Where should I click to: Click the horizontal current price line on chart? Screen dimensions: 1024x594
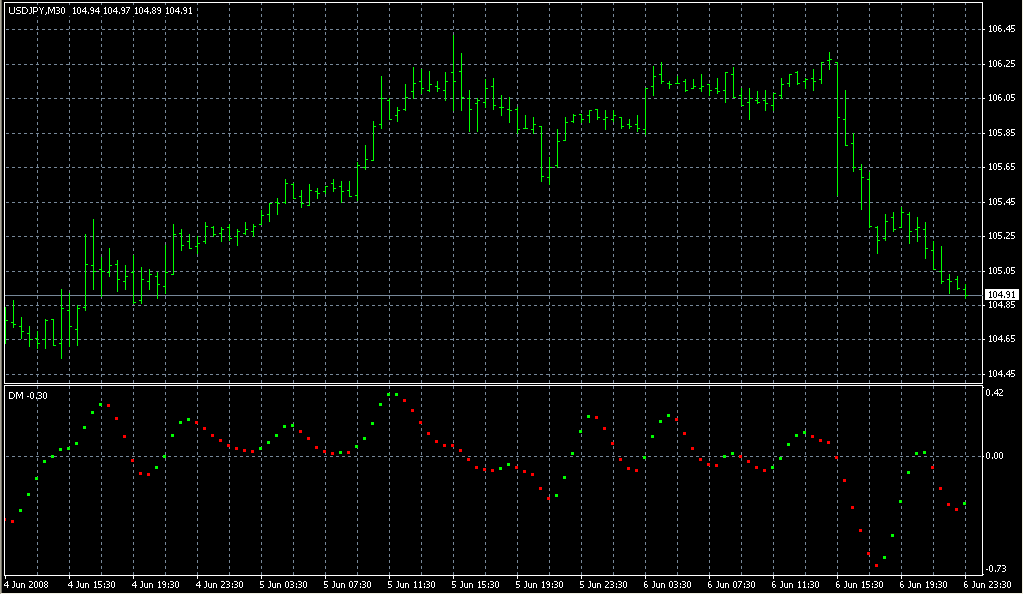click(500, 295)
